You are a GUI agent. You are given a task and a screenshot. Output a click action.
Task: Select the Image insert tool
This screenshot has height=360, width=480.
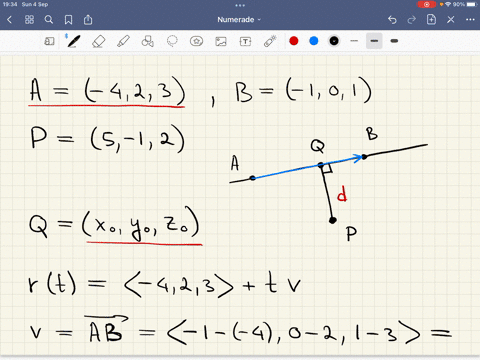pyautogui.click(x=221, y=41)
